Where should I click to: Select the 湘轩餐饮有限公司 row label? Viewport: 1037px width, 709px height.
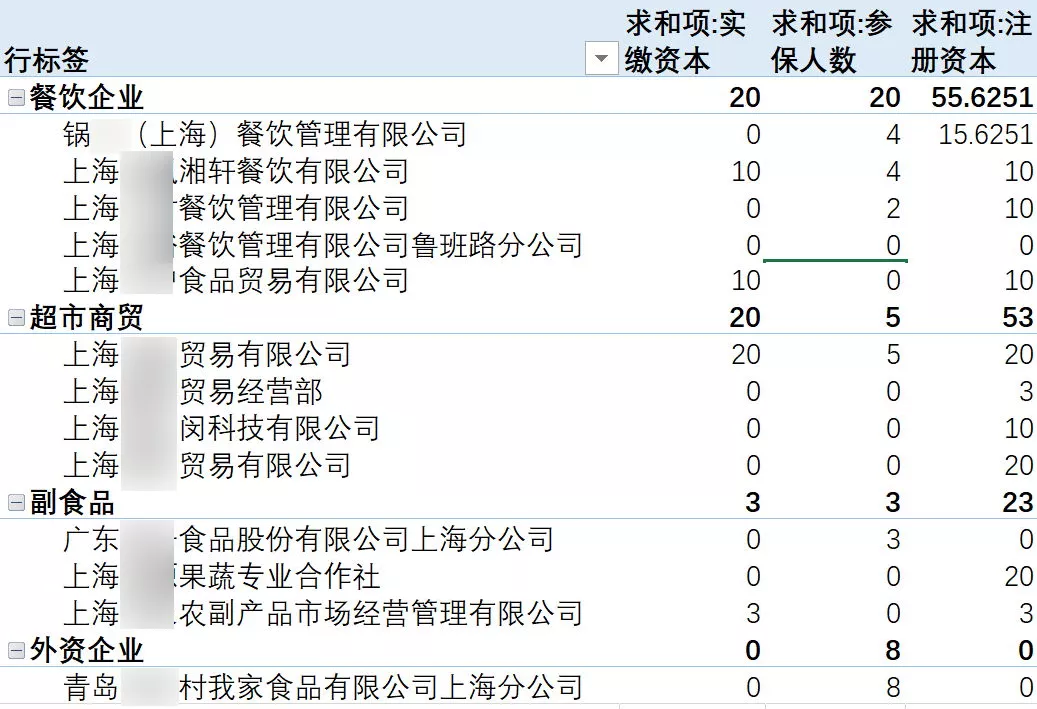point(290,172)
